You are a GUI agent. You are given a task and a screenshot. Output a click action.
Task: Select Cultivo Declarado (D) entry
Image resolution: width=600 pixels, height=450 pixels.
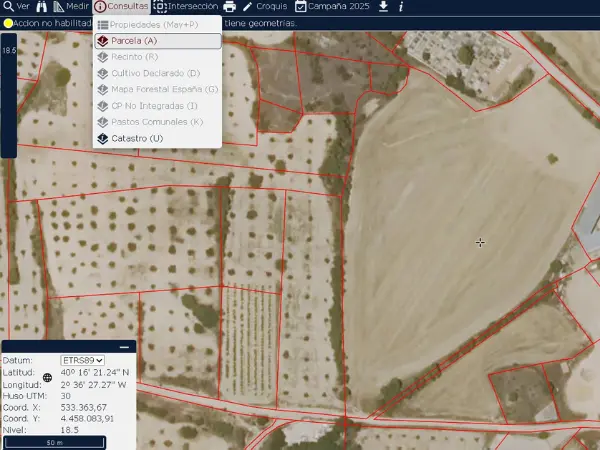click(155, 73)
